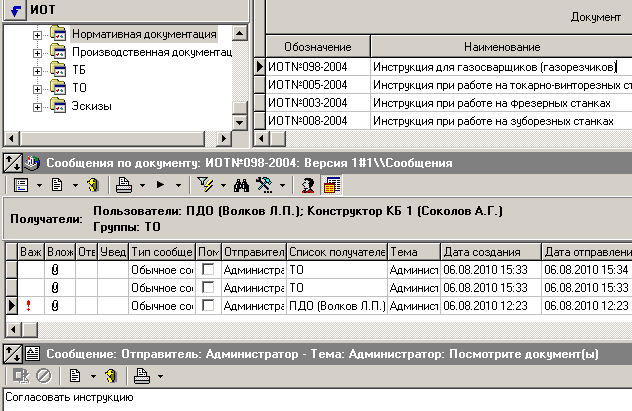
Task: Click the down arrow of the tree scrollbar
Action: click(x=238, y=122)
